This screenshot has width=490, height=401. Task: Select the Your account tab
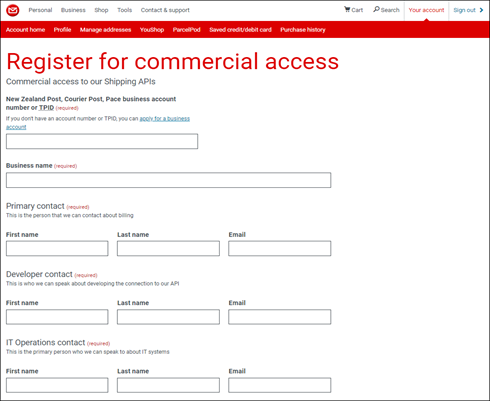426,10
